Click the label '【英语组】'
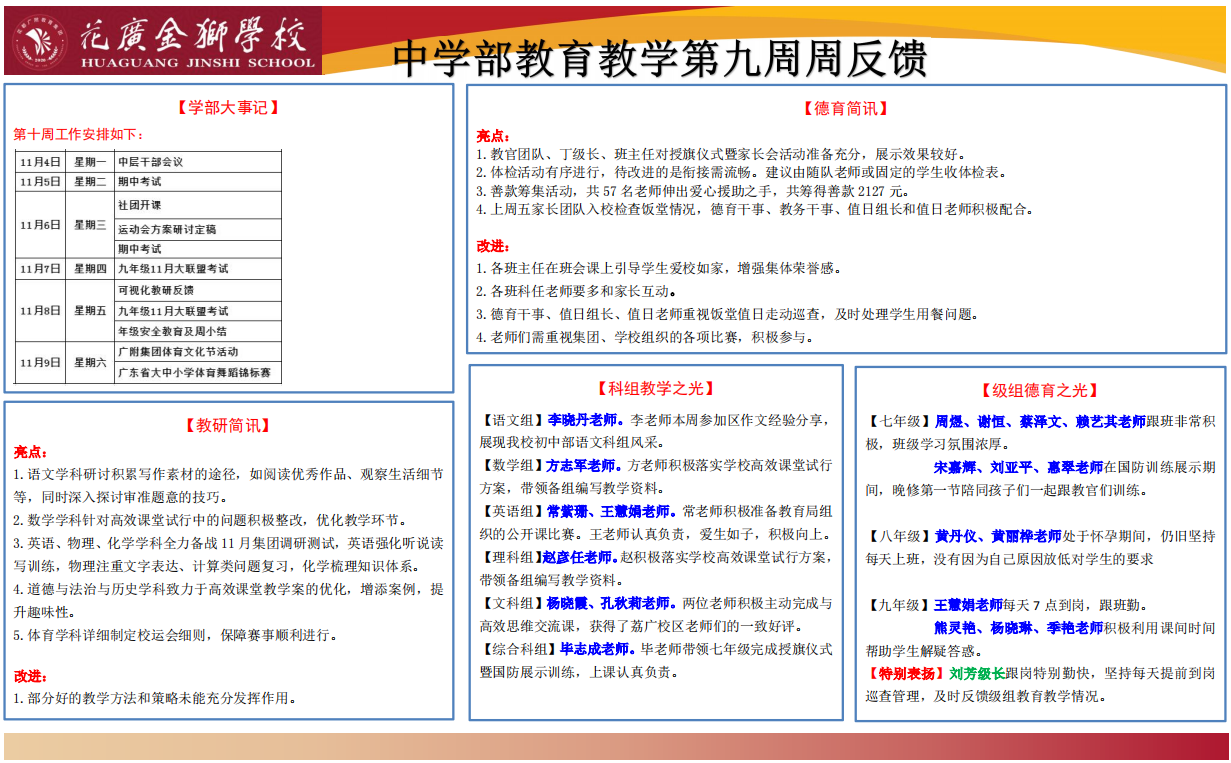This screenshot has height=763, width=1231. (x=512, y=511)
